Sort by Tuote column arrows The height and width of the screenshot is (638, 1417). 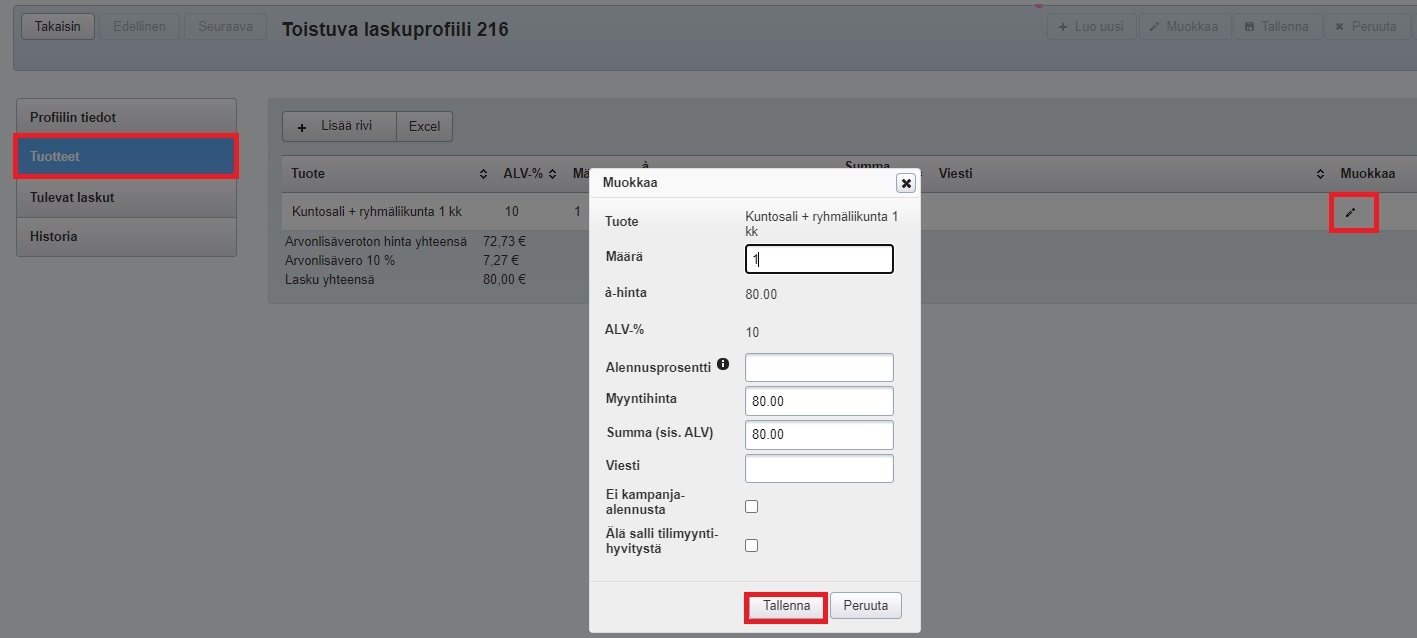click(x=484, y=174)
